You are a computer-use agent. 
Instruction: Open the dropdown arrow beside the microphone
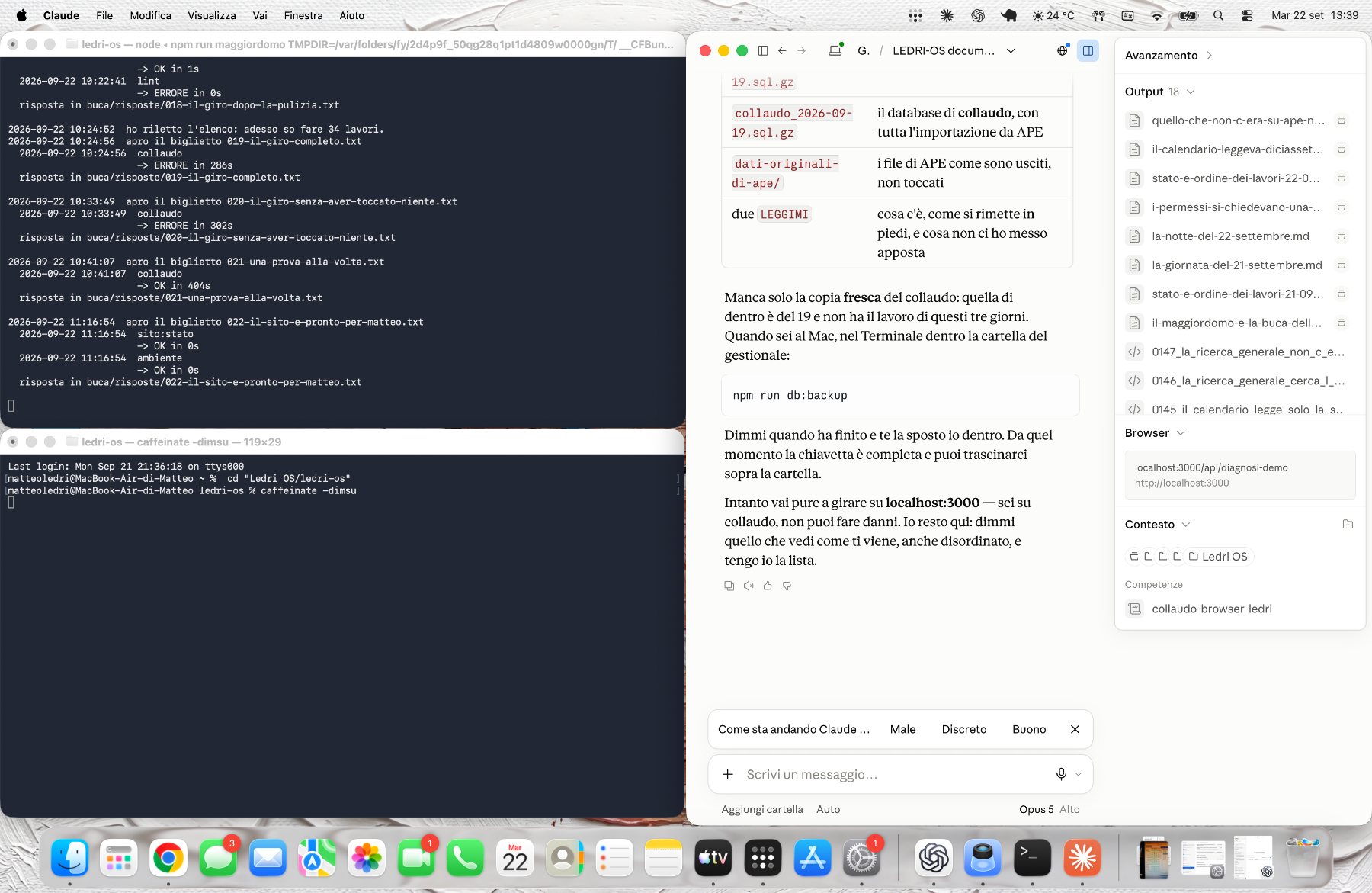1078,774
